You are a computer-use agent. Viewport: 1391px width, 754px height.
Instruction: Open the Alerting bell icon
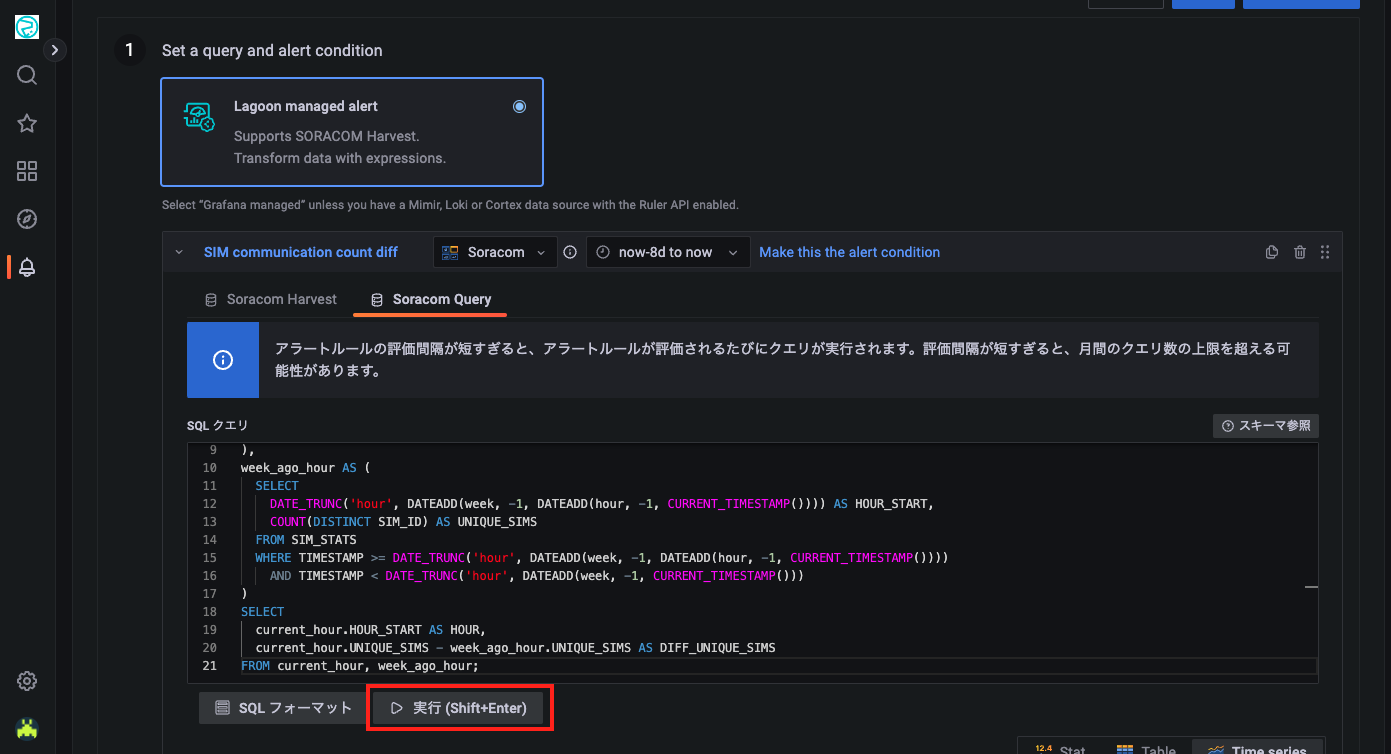27,267
